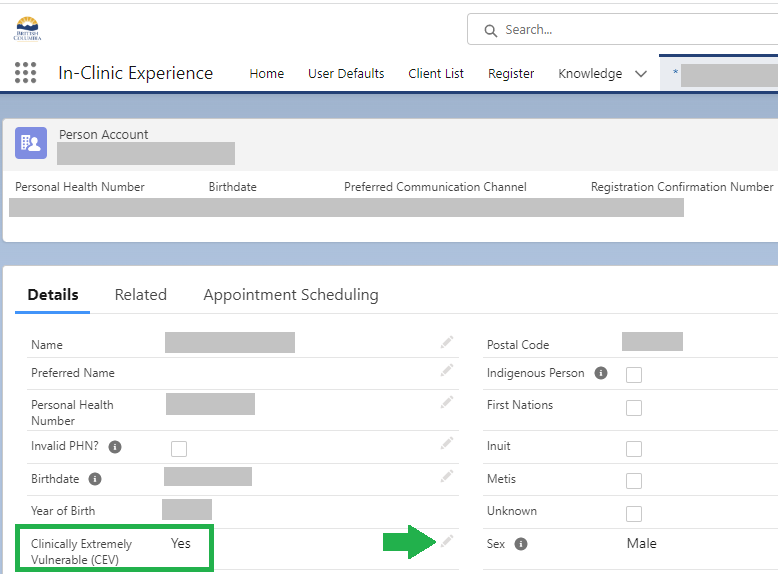The width and height of the screenshot is (778, 574).
Task: Focus the Search input field
Action: click(625, 30)
